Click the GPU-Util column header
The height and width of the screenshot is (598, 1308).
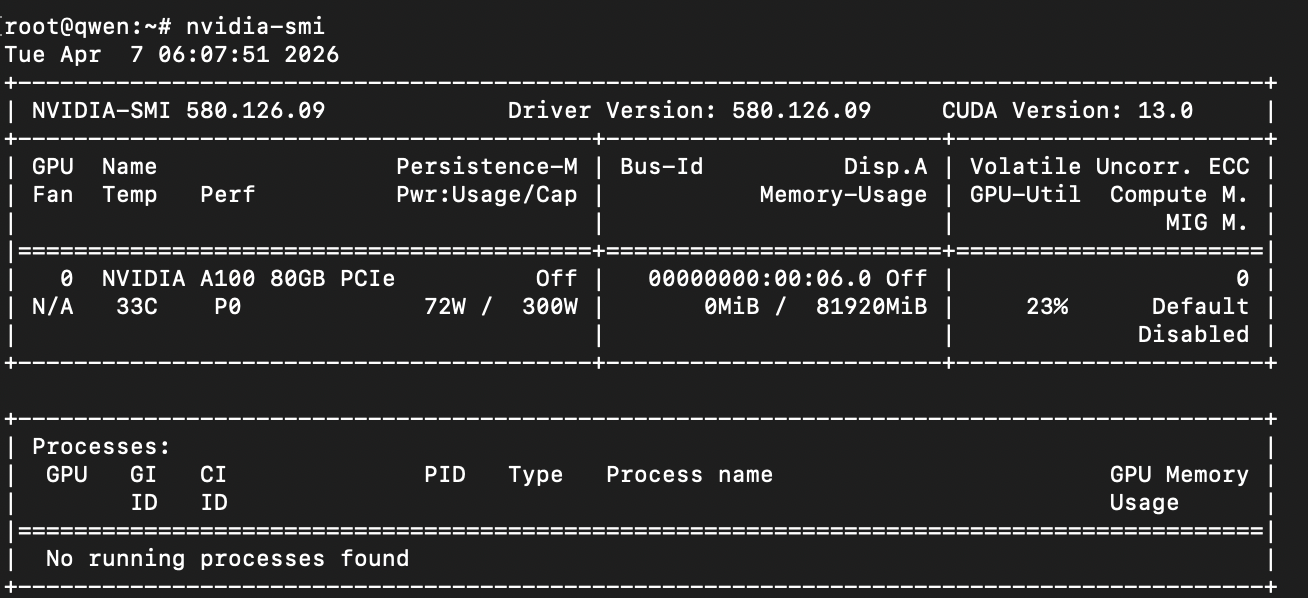pyautogui.click(x=1025, y=194)
